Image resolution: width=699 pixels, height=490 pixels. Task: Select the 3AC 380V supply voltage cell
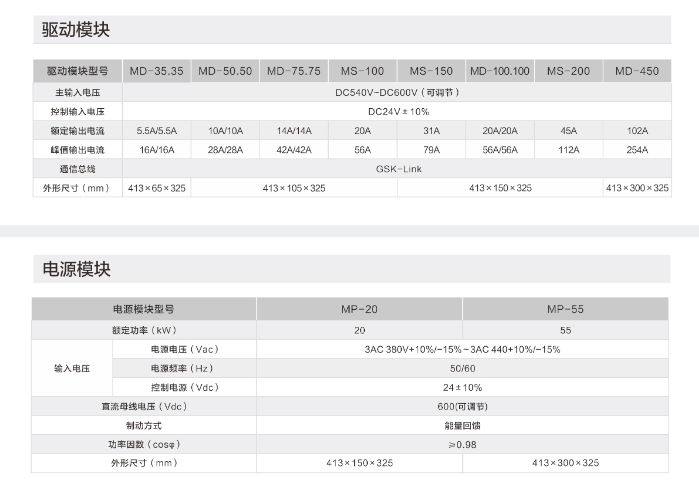tap(462, 349)
